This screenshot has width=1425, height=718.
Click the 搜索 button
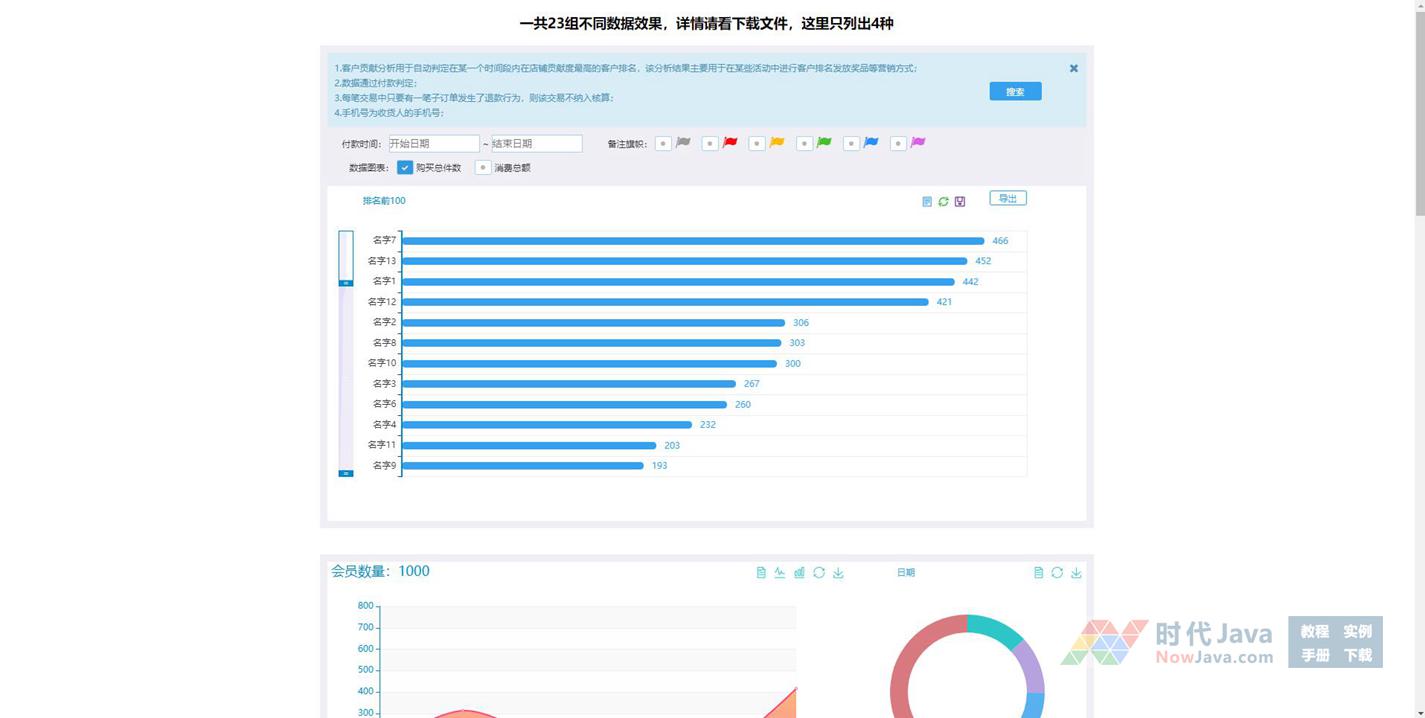(1015, 92)
